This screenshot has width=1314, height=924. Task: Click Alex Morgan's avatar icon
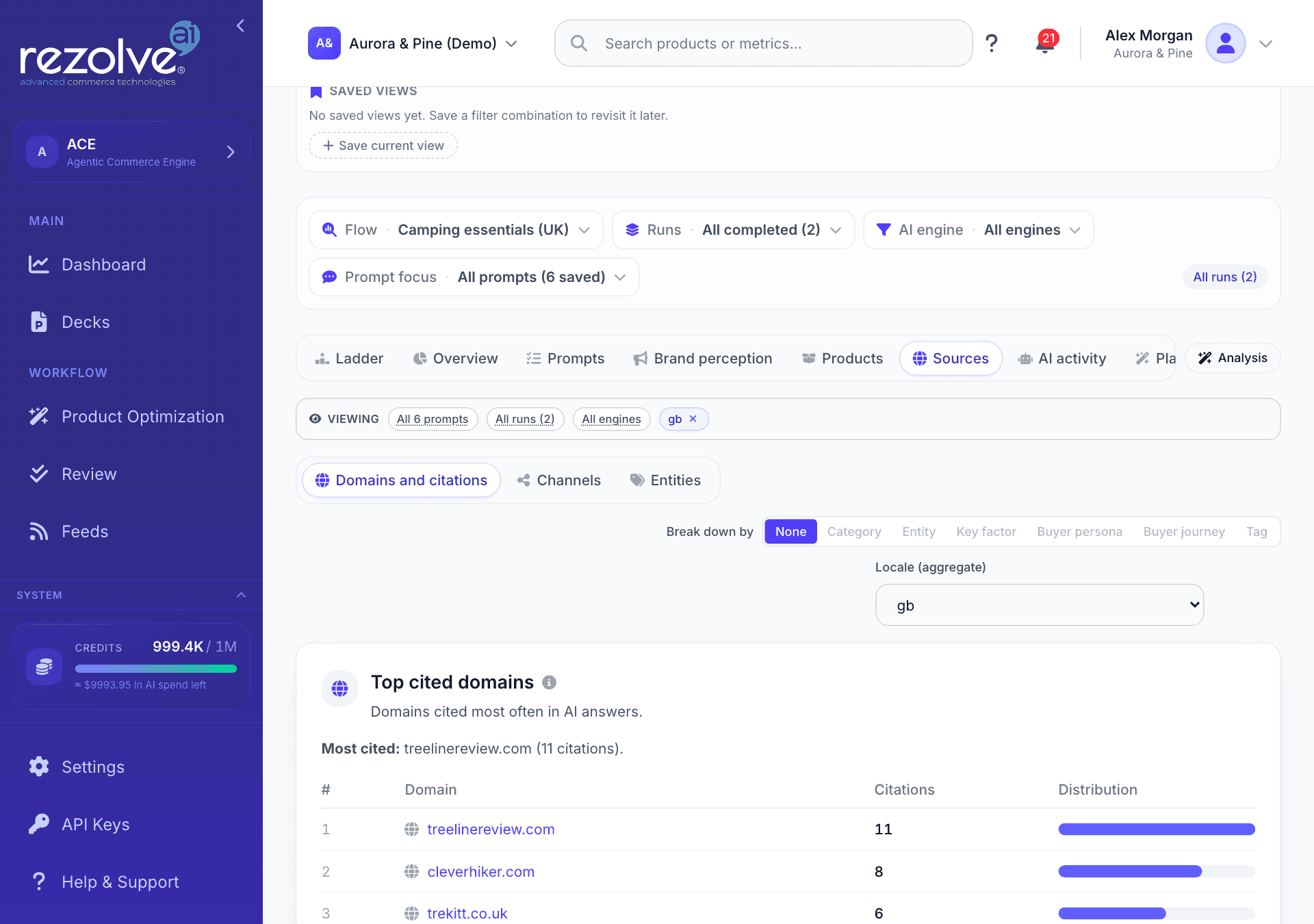[x=1225, y=43]
